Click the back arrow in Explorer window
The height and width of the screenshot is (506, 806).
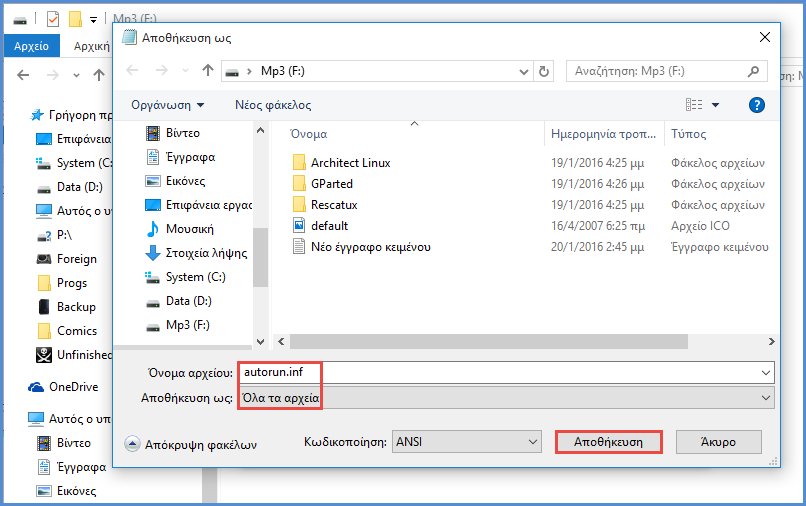click(23, 75)
